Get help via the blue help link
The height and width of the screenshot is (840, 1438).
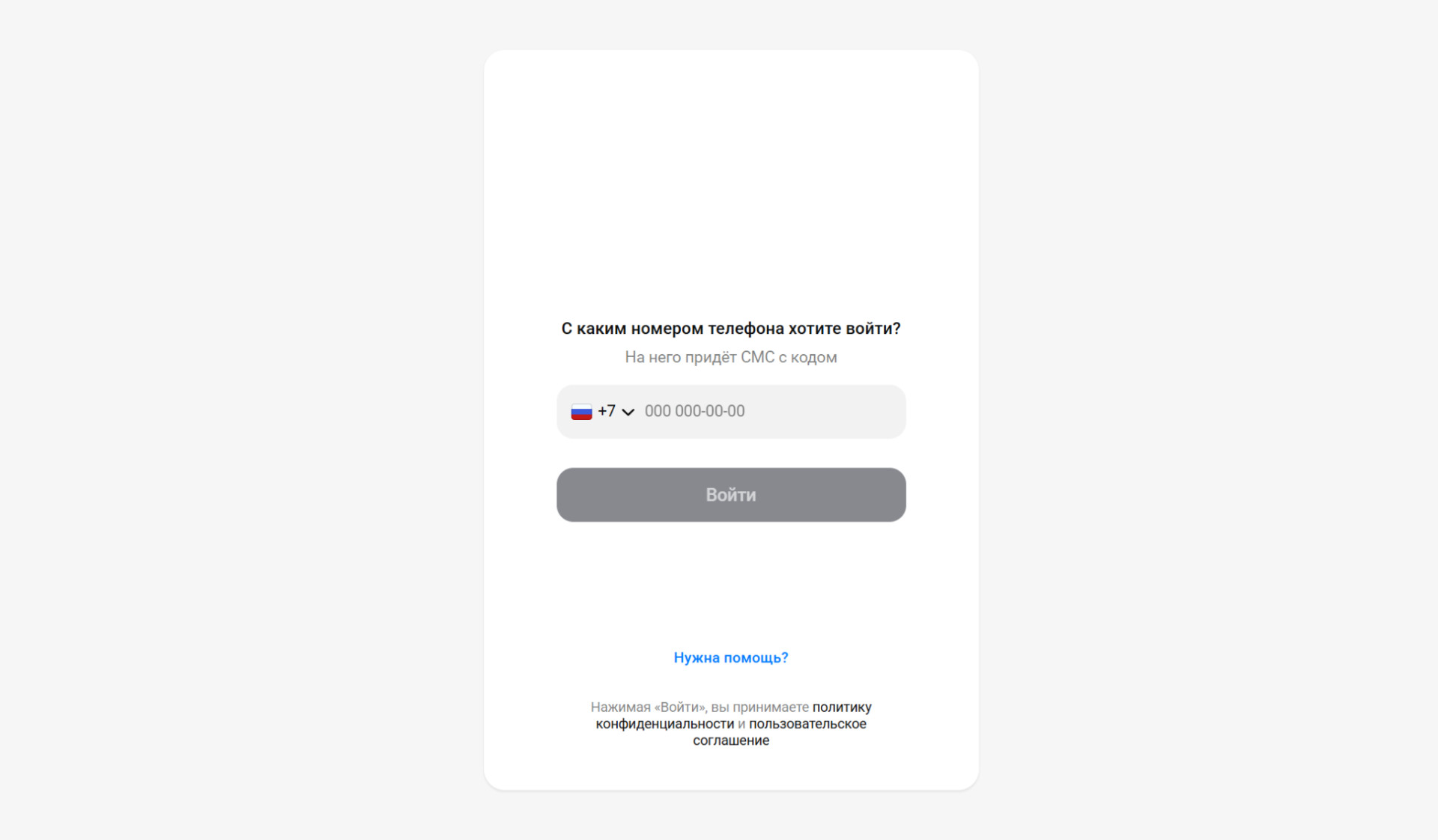(731, 657)
